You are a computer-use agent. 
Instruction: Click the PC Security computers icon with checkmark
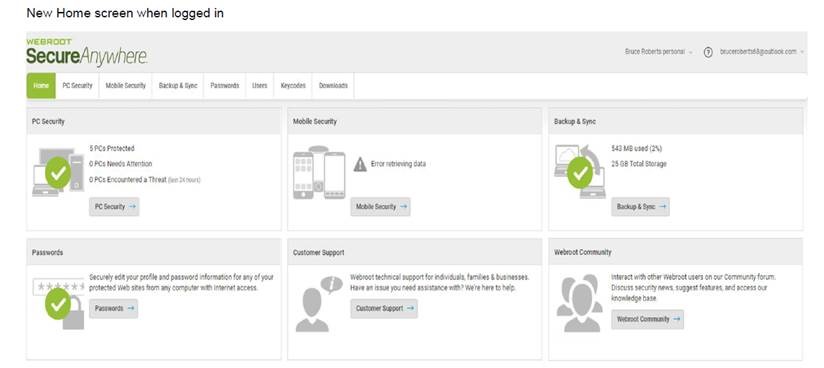pos(58,172)
